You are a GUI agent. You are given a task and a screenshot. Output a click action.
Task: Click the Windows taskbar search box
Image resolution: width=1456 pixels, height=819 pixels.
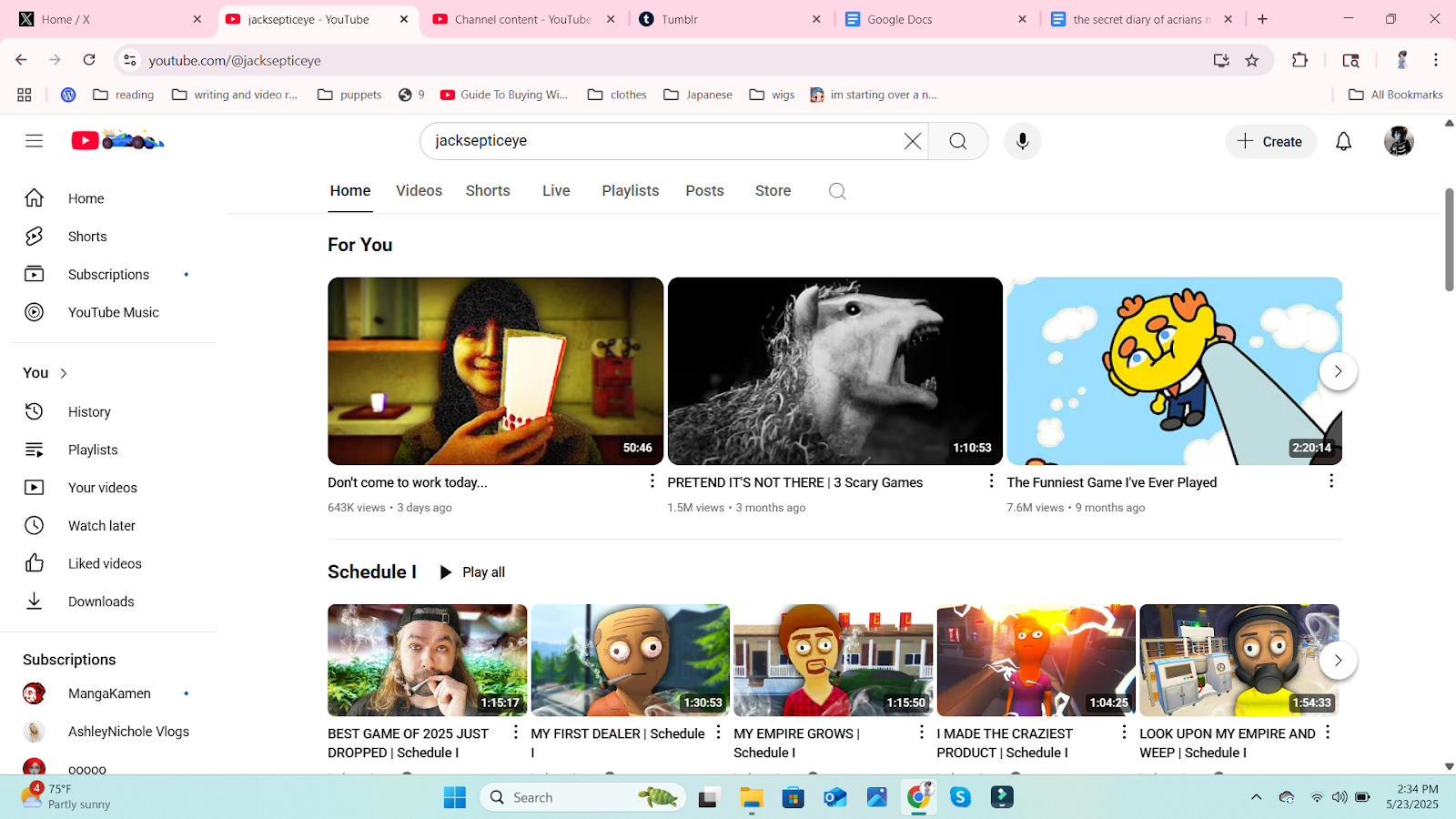point(582,797)
